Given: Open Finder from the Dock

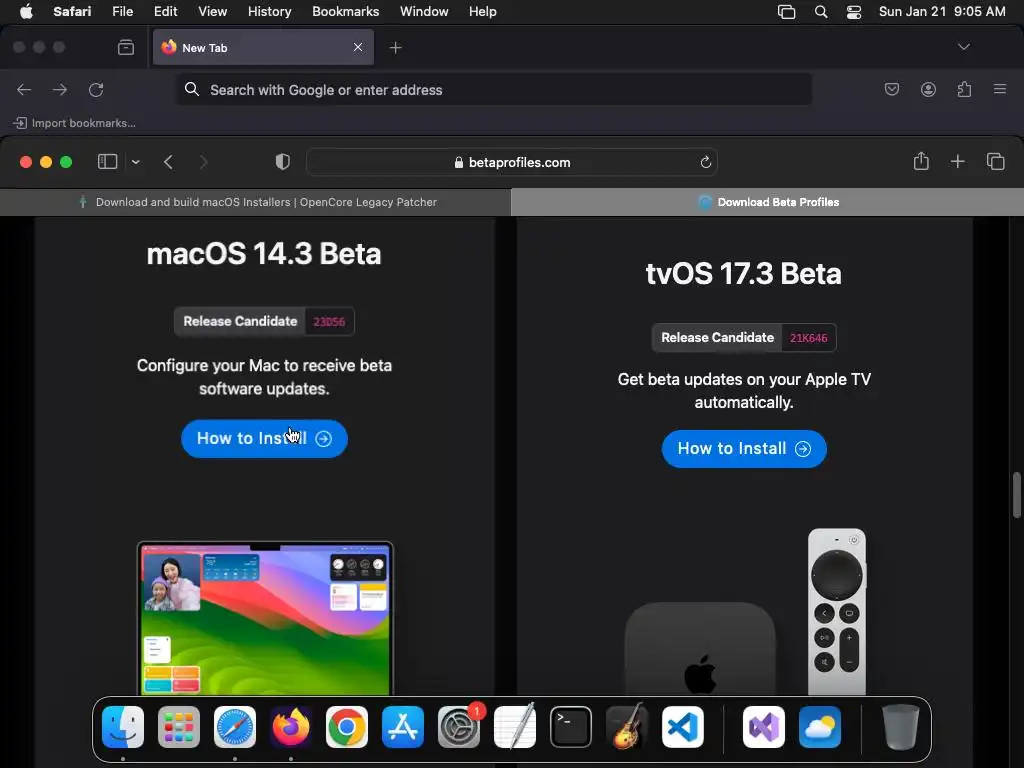Looking at the screenshot, I should [x=123, y=727].
